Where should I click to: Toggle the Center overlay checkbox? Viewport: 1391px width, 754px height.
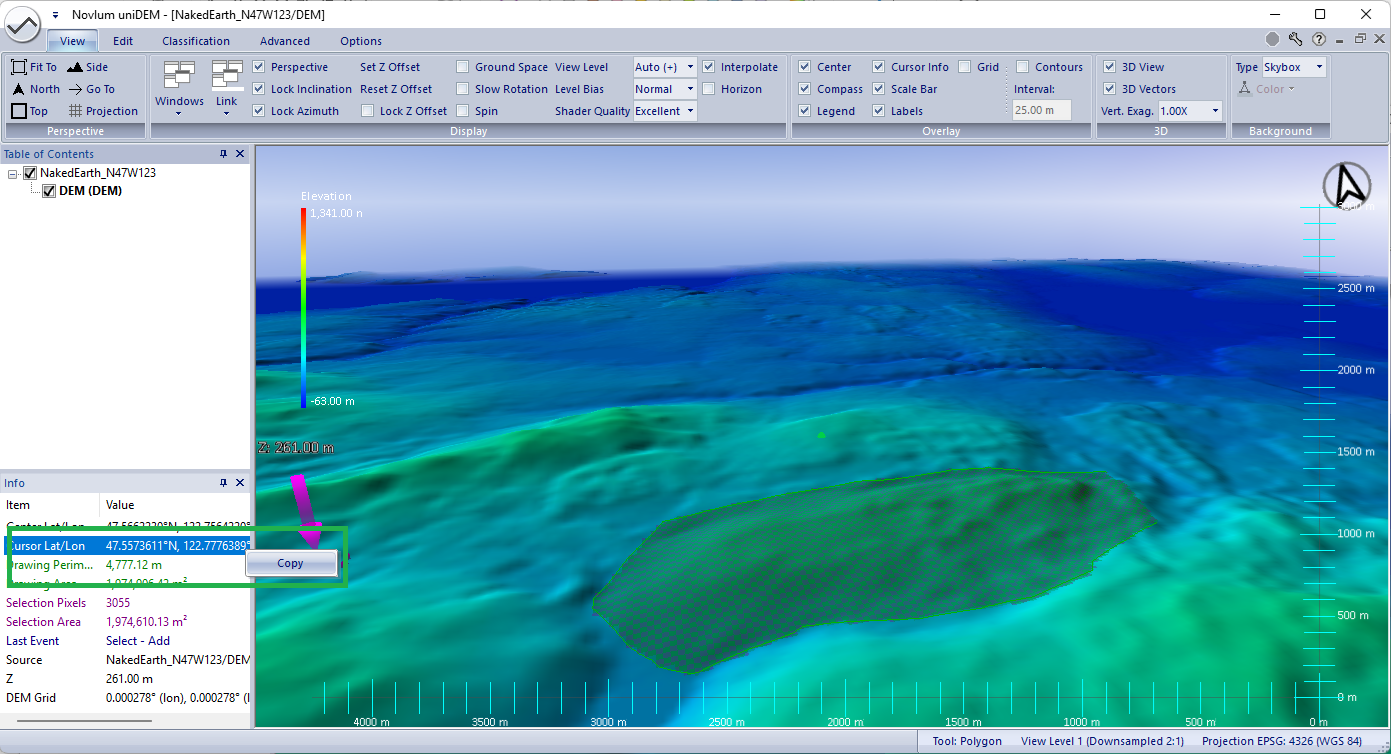805,67
